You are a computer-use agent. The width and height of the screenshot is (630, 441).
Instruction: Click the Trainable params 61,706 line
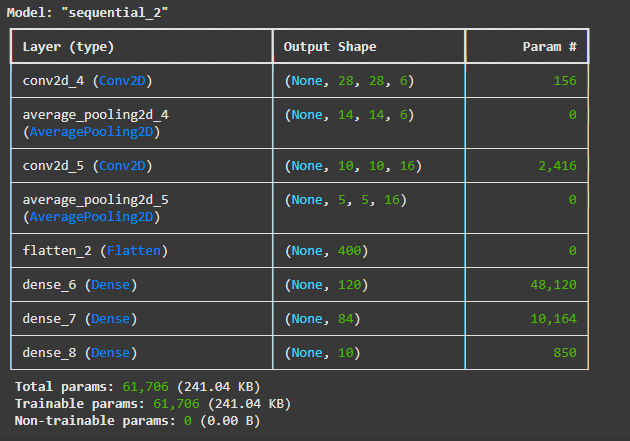pyautogui.click(x=153, y=404)
